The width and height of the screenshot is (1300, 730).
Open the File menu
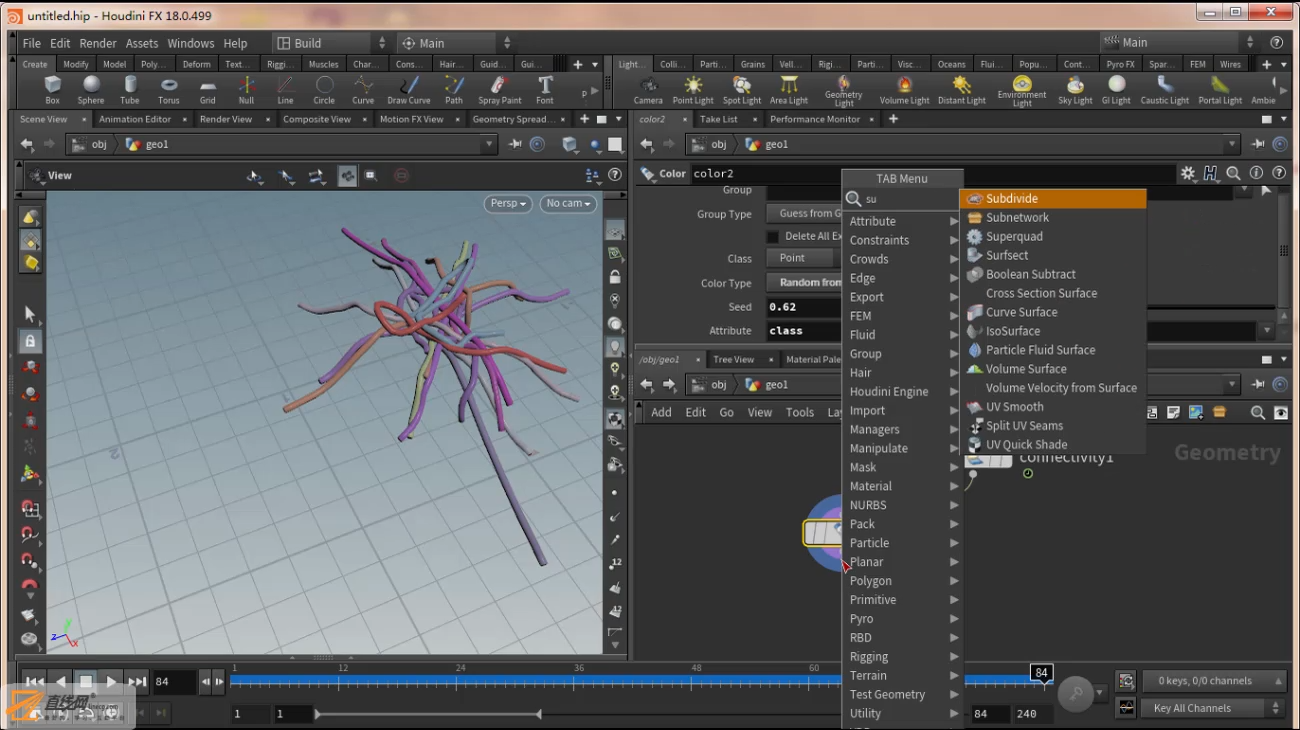(x=32, y=43)
